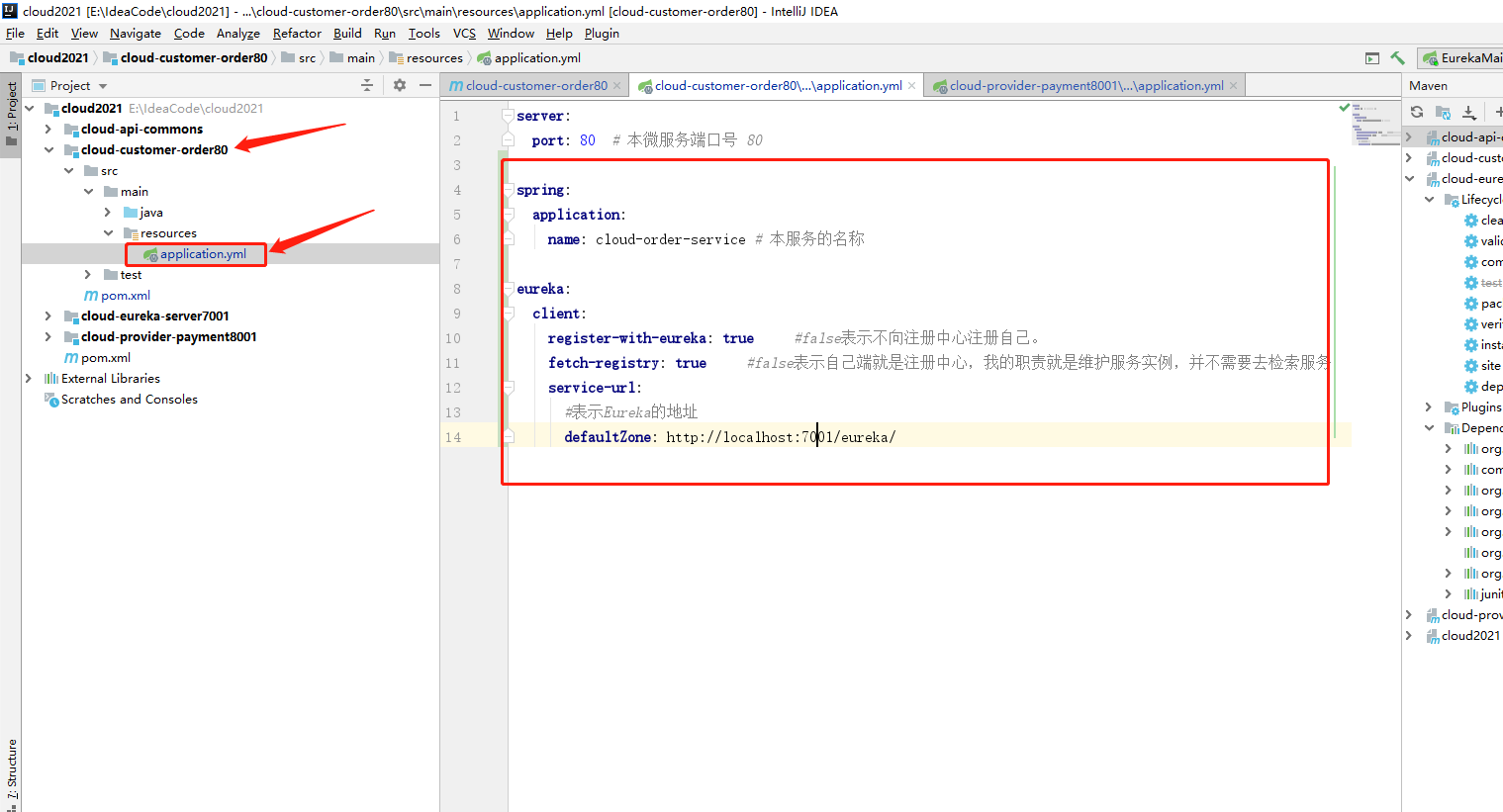Select pom.xml under cloud-customer-order80
This screenshot has width=1503, height=812.
(117, 296)
